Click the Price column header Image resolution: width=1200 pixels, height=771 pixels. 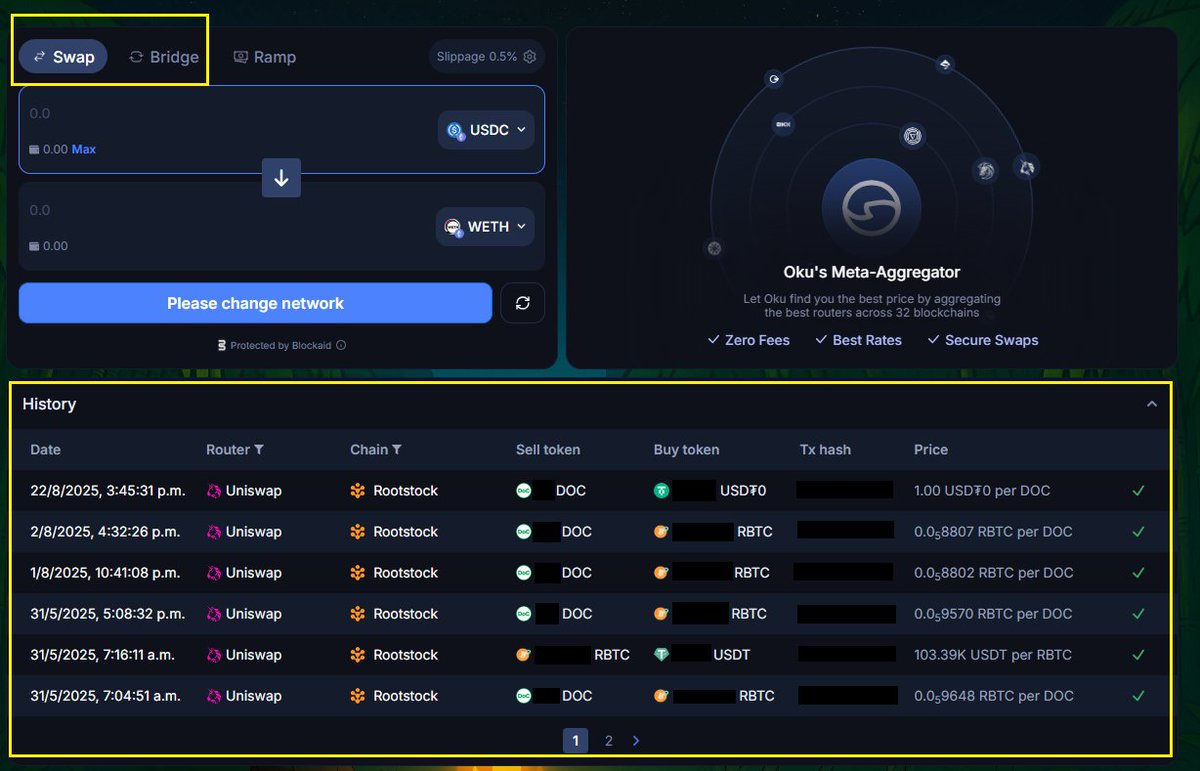tap(931, 450)
